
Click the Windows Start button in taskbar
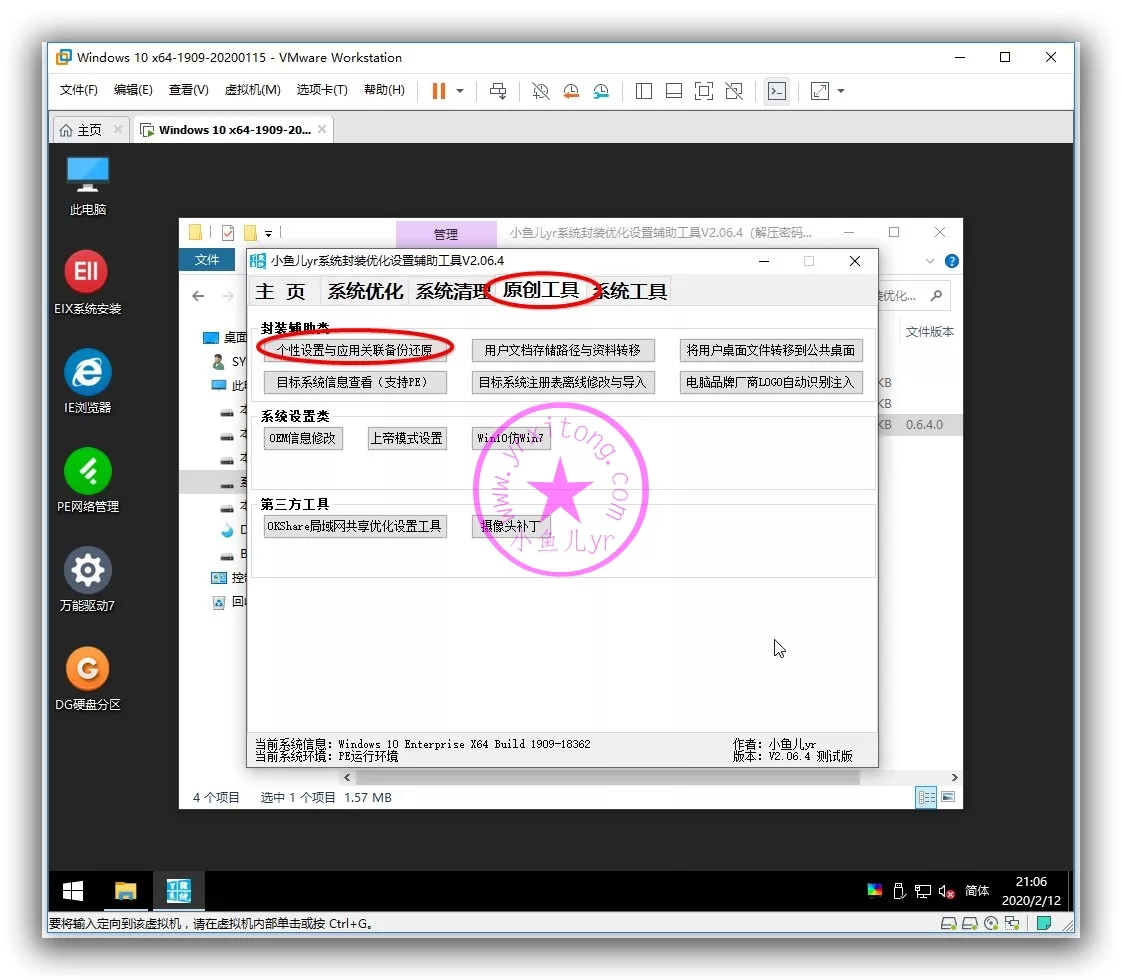(x=73, y=891)
